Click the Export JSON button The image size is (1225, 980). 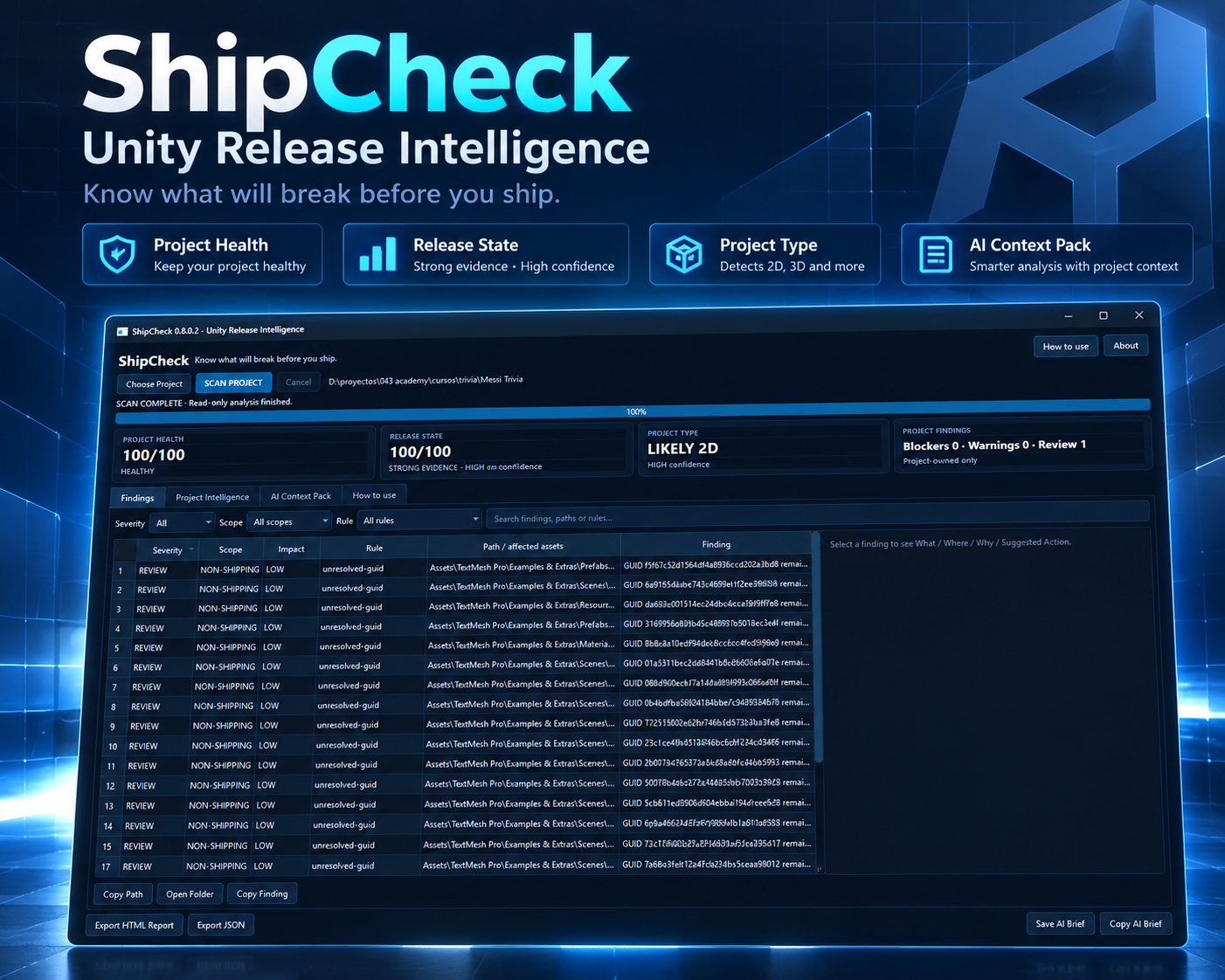pos(221,925)
